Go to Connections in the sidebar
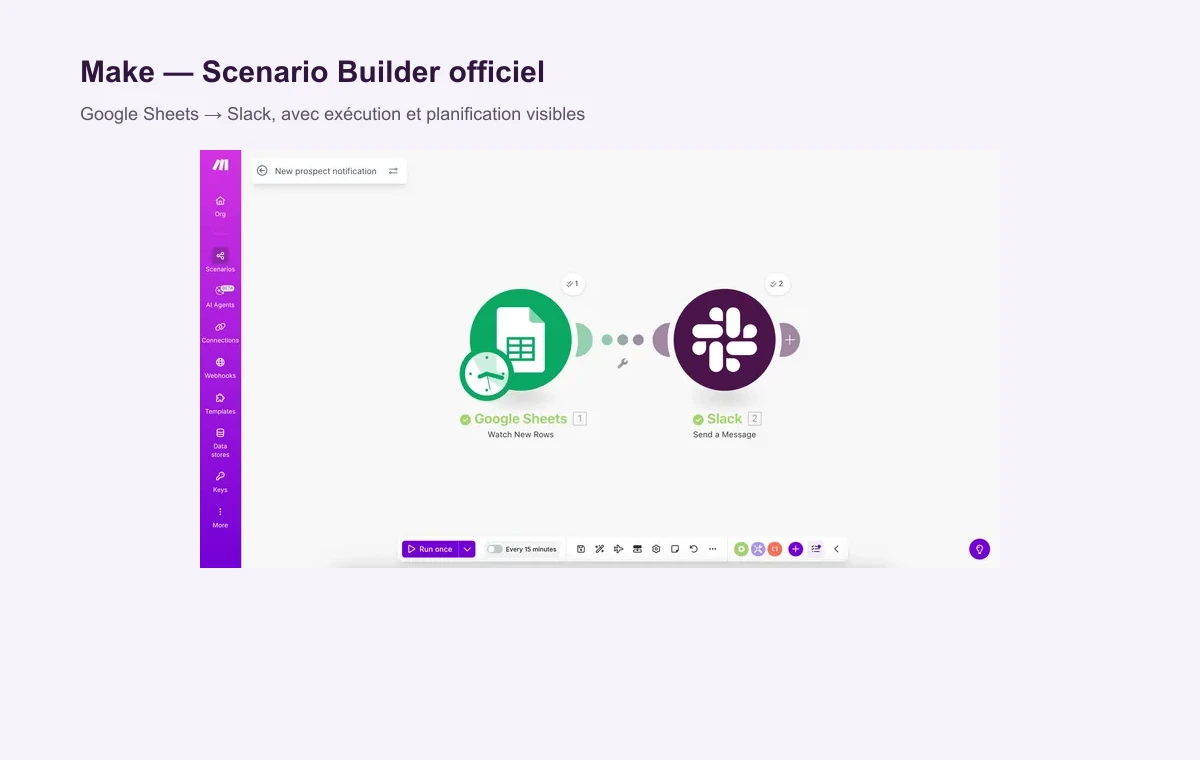The height and width of the screenshot is (760, 1200). point(220,332)
